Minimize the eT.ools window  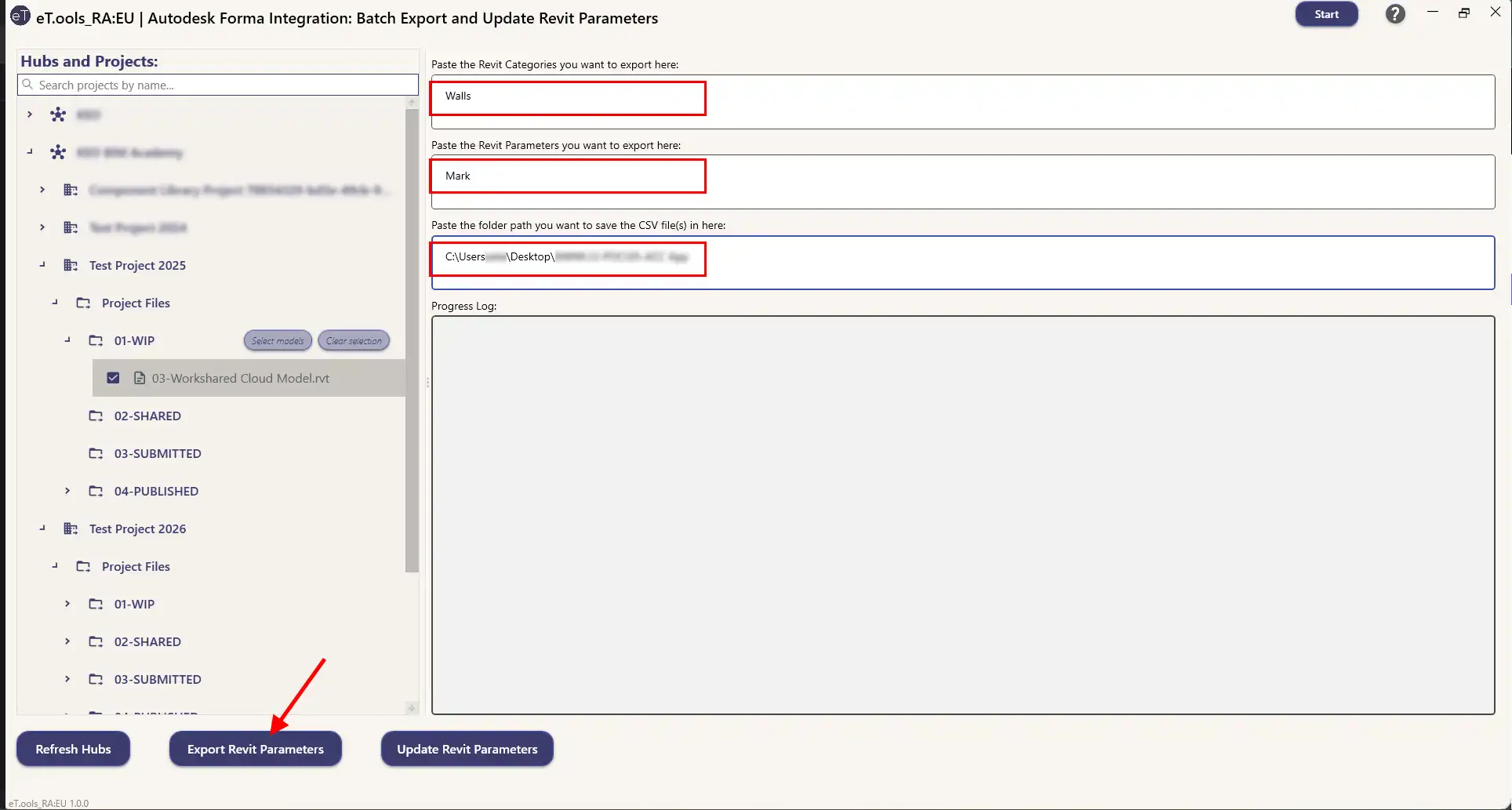click(x=1433, y=13)
